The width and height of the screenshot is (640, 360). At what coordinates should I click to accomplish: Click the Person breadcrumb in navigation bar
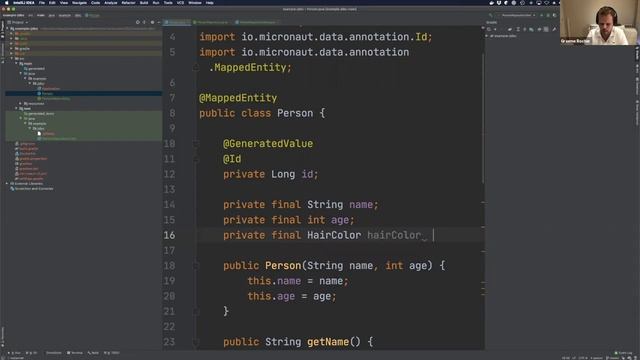click(93, 15)
